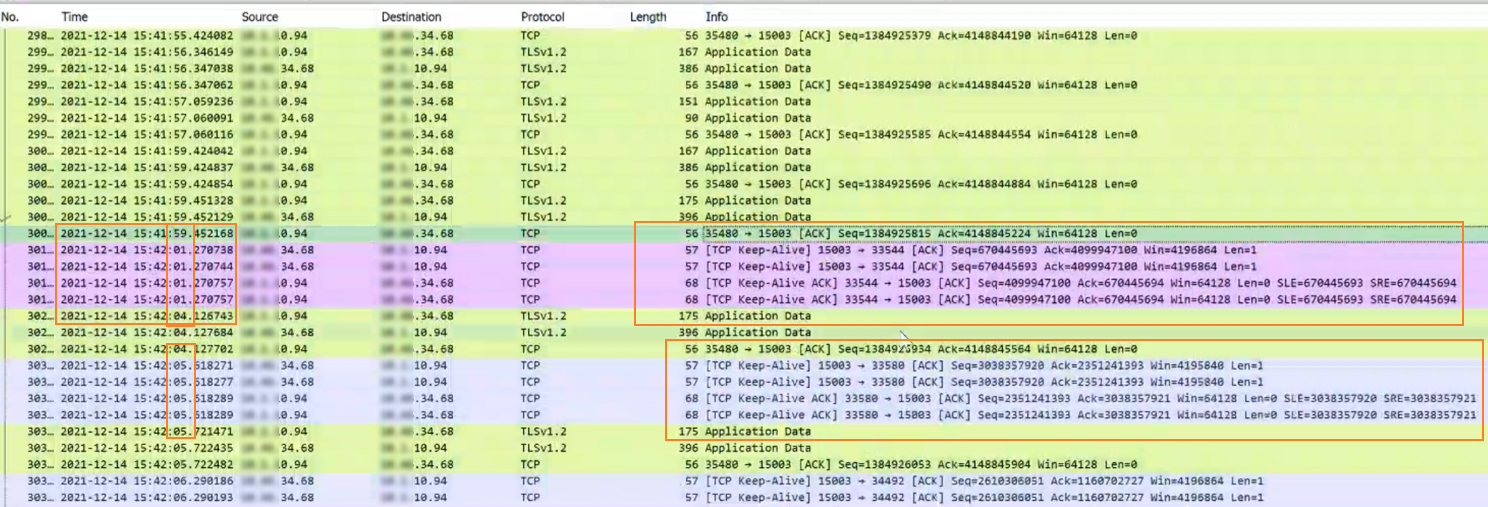Select the packet timed 15:42:04.127684
1488x507 pixels.
[744, 332]
